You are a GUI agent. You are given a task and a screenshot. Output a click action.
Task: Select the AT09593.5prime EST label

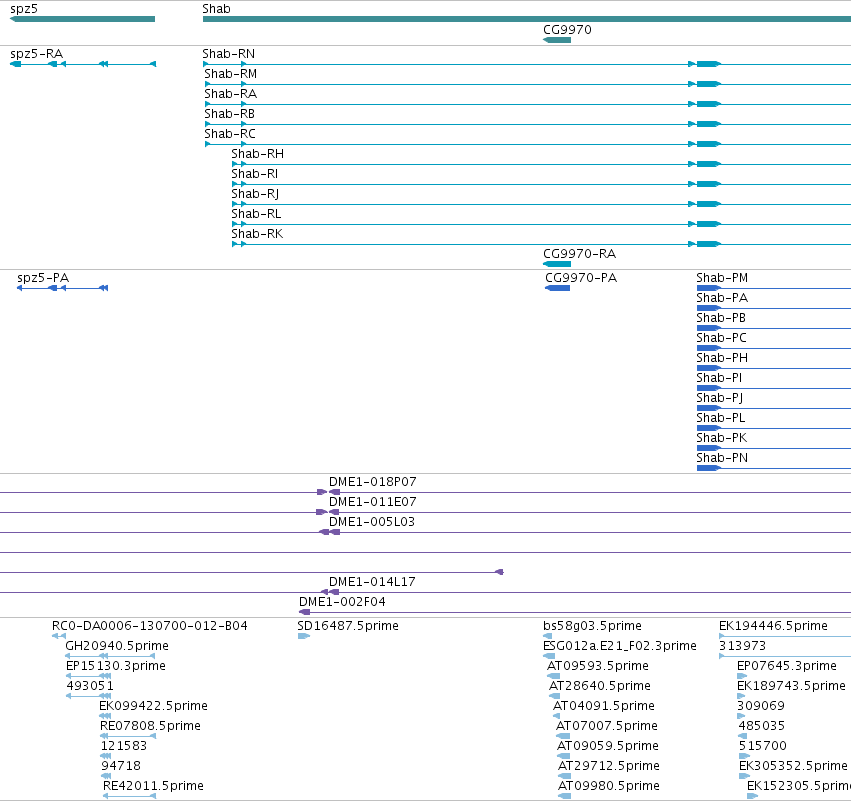[x=598, y=666]
